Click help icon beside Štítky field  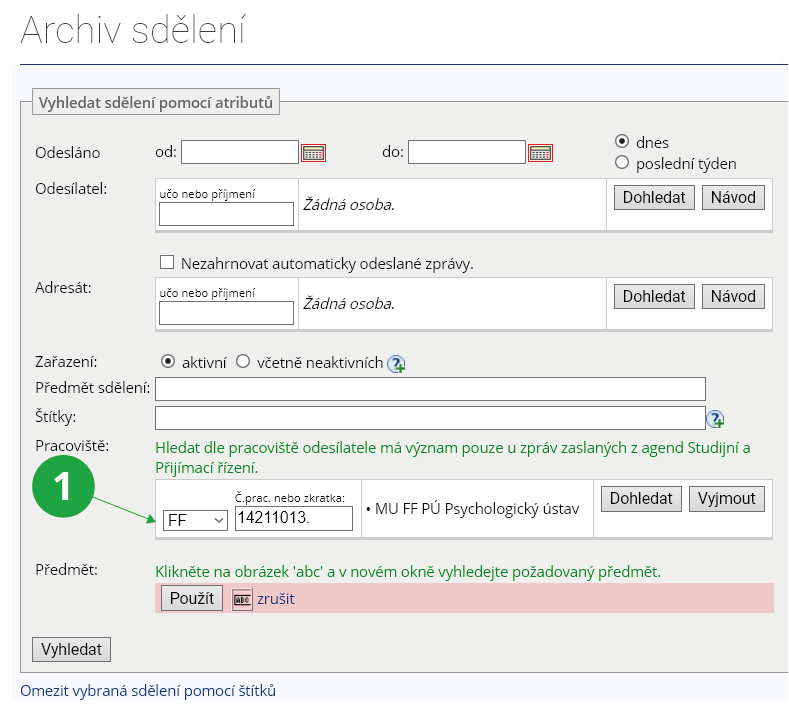[x=715, y=418]
